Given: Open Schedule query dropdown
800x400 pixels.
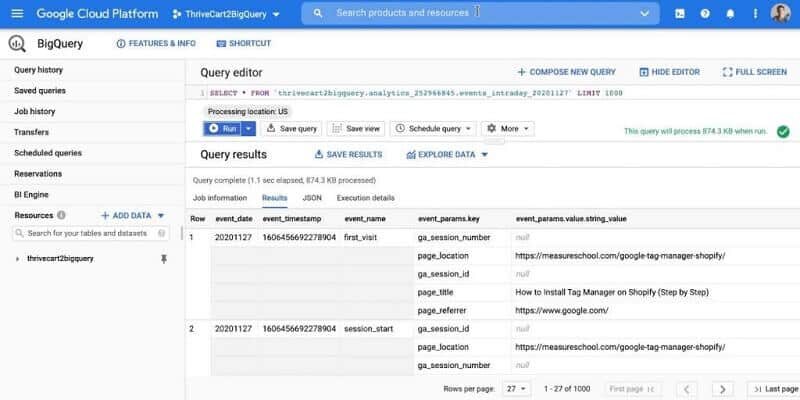Looking at the screenshot, I should coord(433,129).
